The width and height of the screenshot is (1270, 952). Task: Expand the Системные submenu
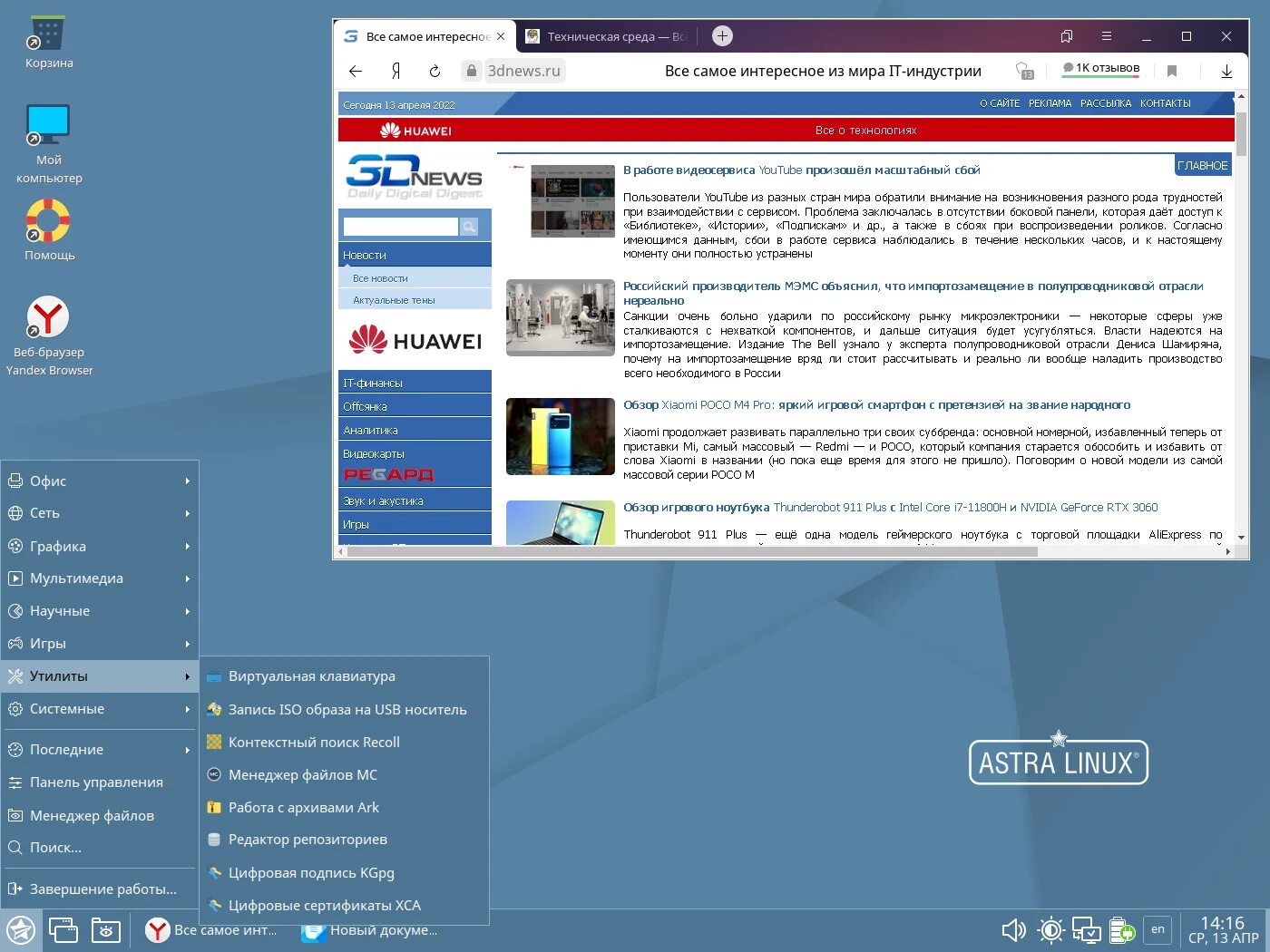click(x=100, y=709)
